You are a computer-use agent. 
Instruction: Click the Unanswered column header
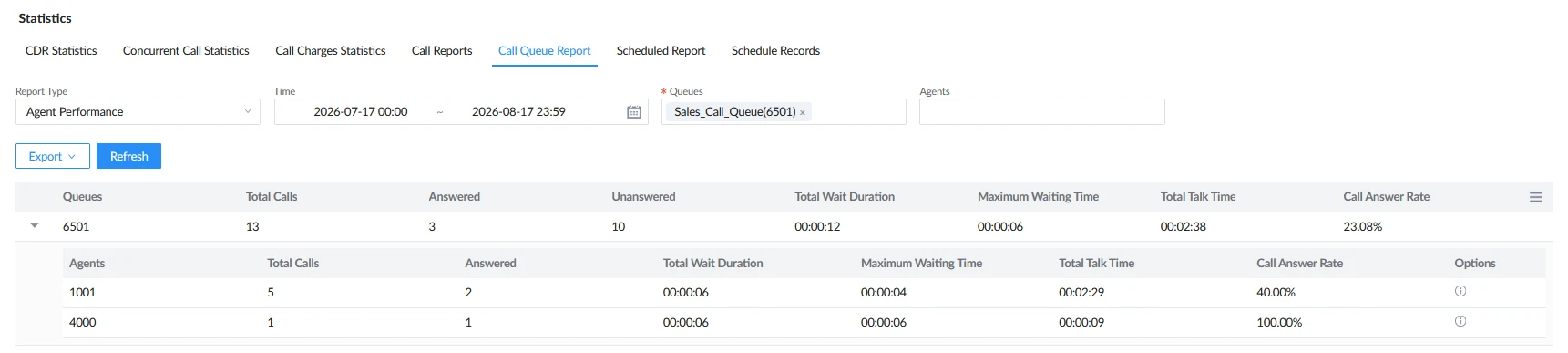pos(644,197)
